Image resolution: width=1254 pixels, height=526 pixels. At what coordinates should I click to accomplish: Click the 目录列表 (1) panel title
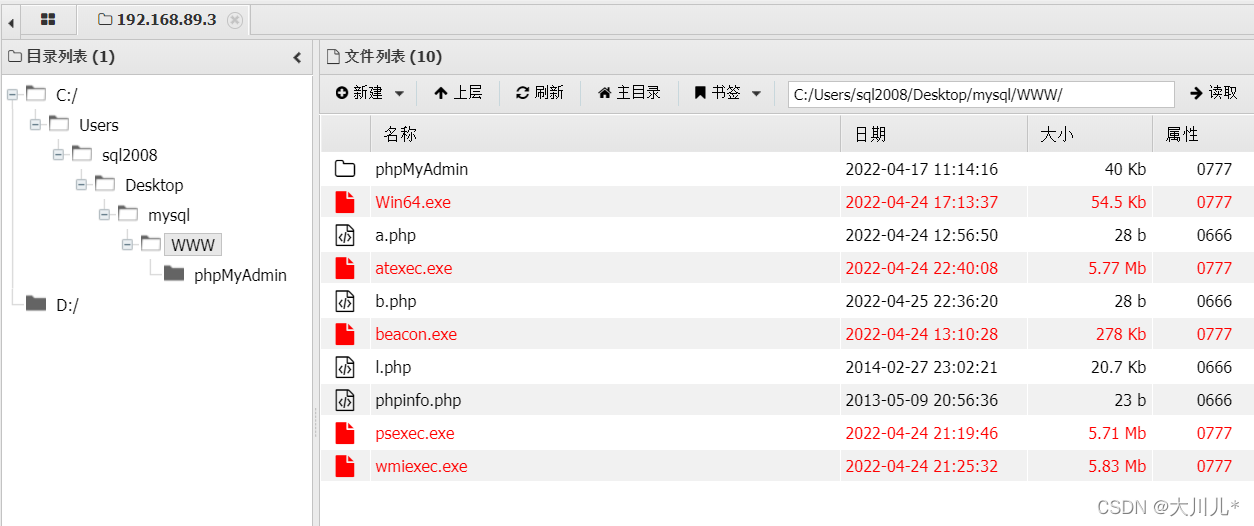pyautogui.click(x=70, y=57)
